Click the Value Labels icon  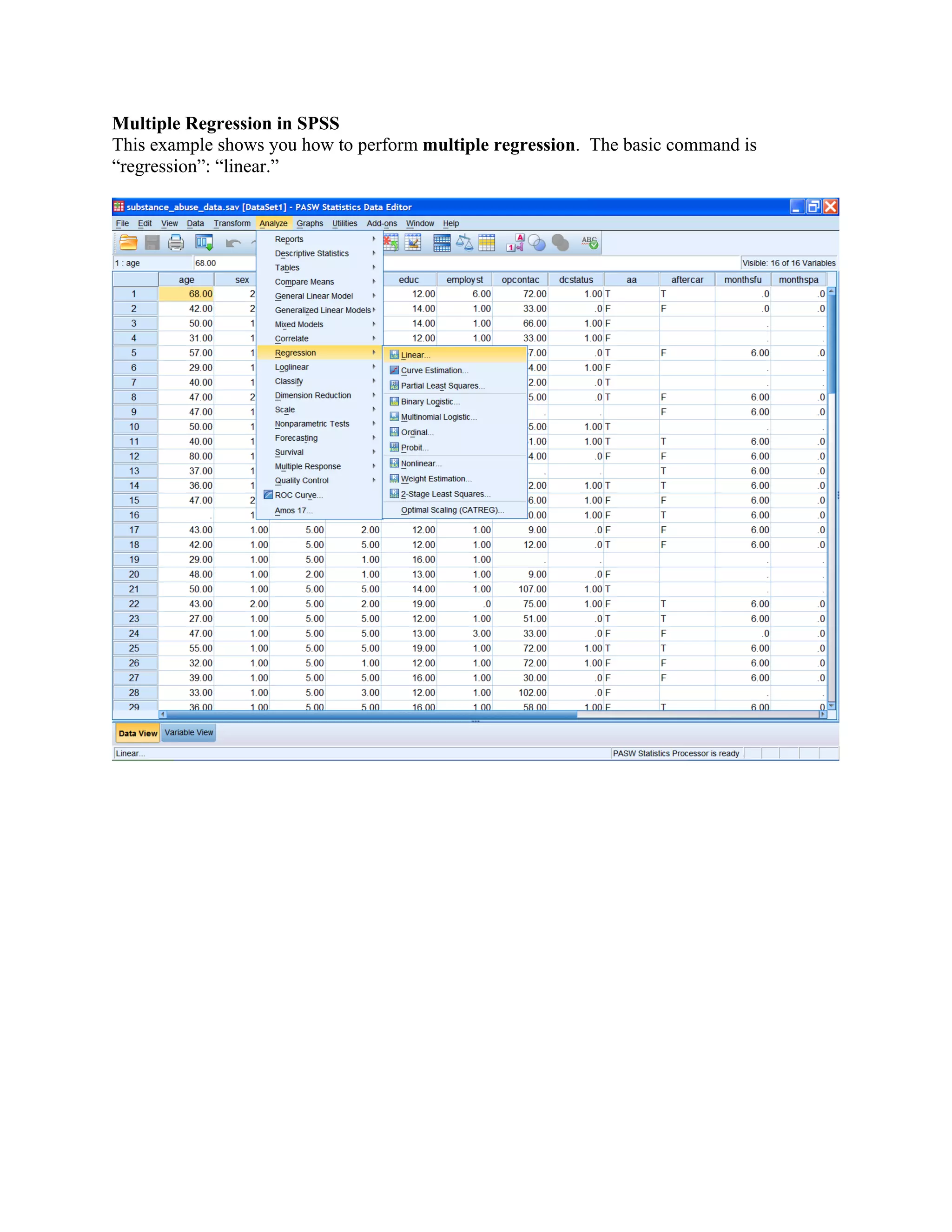[516, 243]
